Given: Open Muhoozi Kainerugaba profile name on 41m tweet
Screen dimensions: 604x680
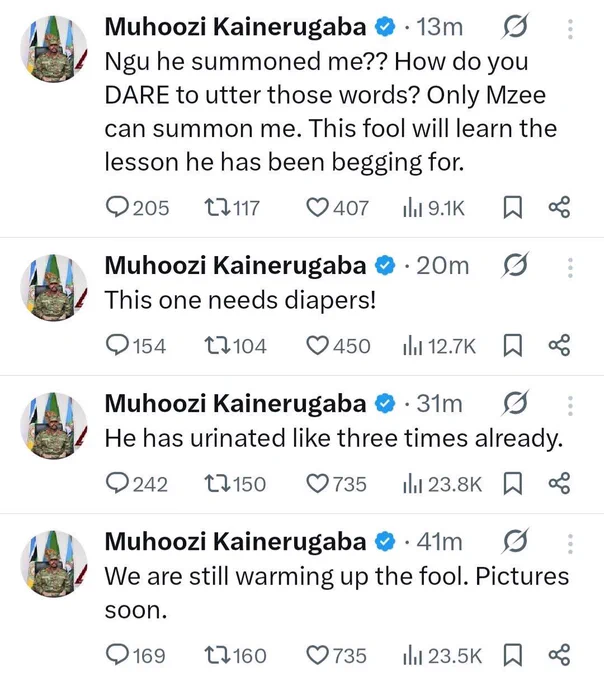Looking at the screenshot, I should pos(235,541).
